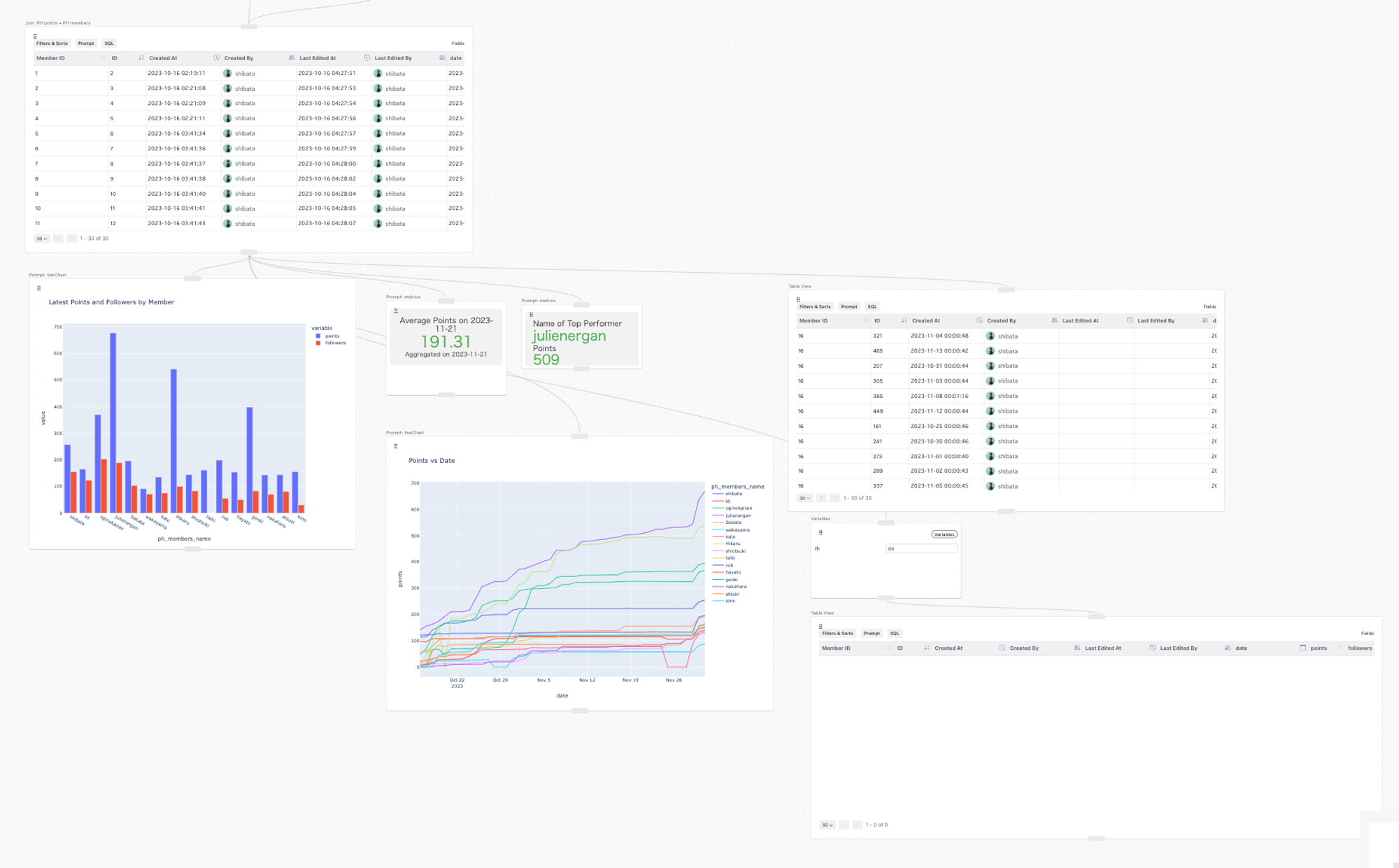
Task: Toggle the followers series in the bar chart legend
Action: pyautogui.click(x=335, y=343)
